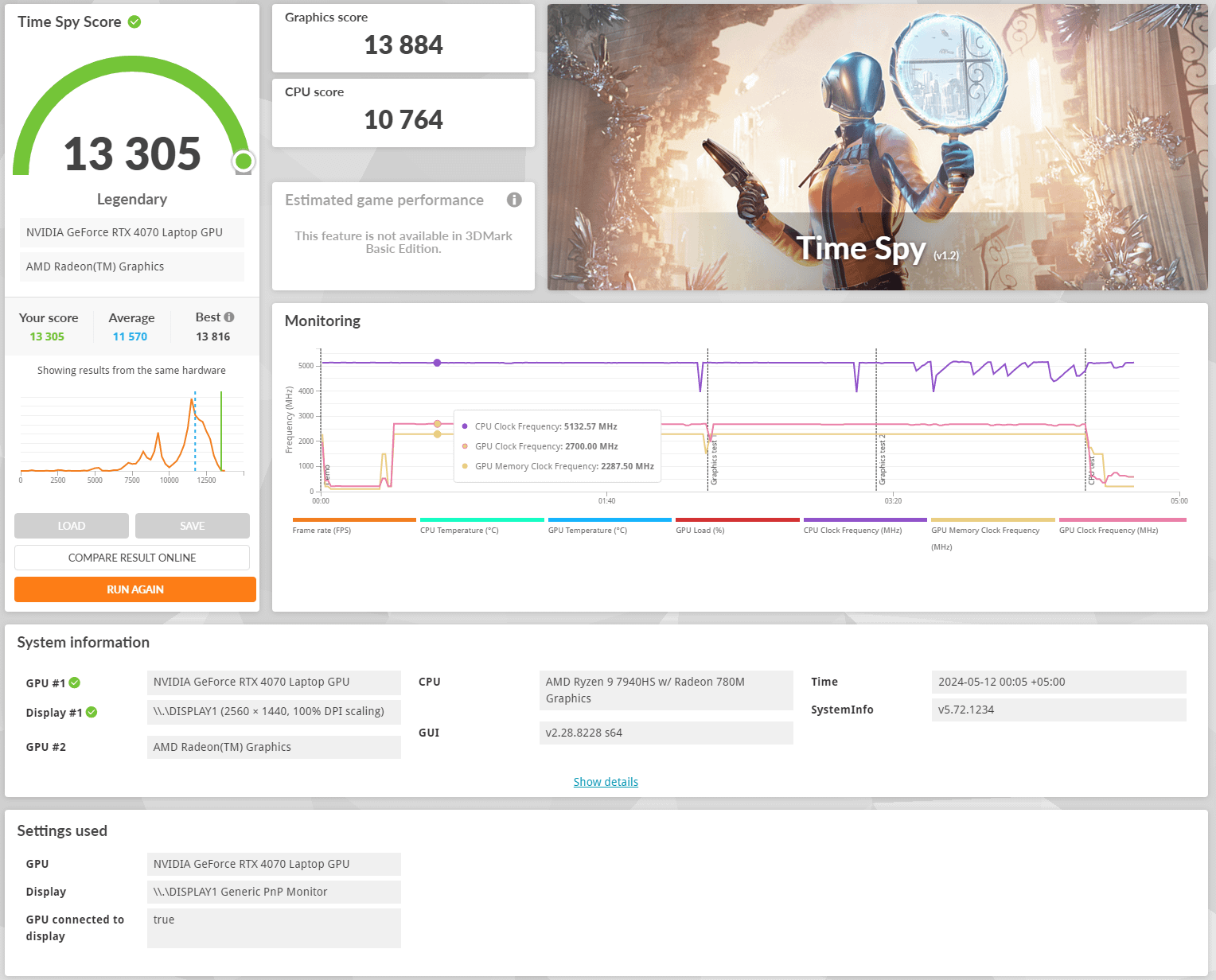Screen dimensions: 1216x980
Task: Click the System information heading
Action: (x=84, y=642)
